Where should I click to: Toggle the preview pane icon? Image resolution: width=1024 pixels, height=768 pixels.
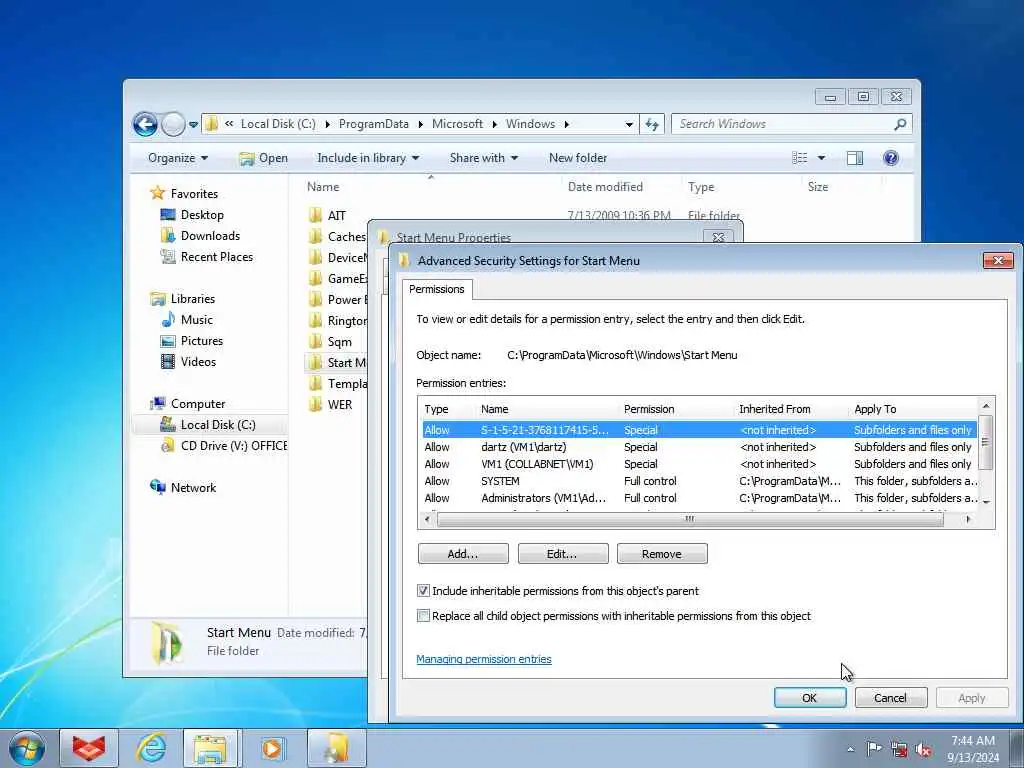[855, 158]
